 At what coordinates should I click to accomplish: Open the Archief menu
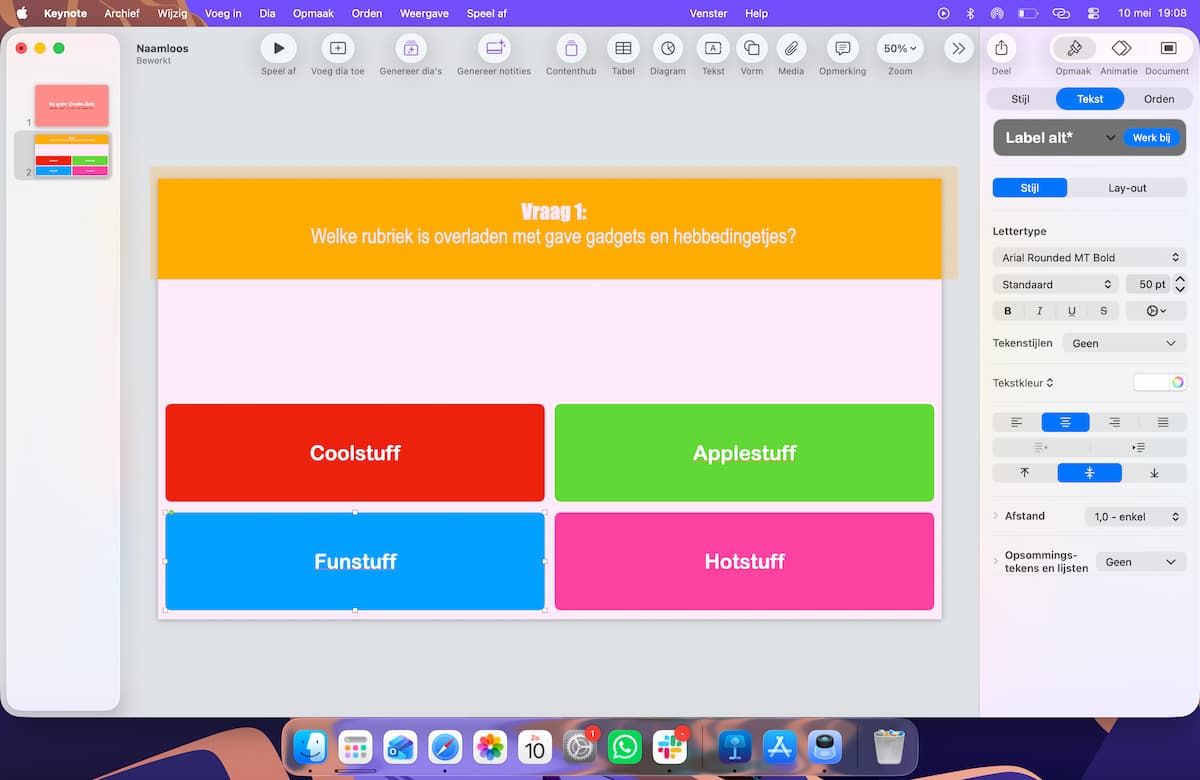pos(122,13)
